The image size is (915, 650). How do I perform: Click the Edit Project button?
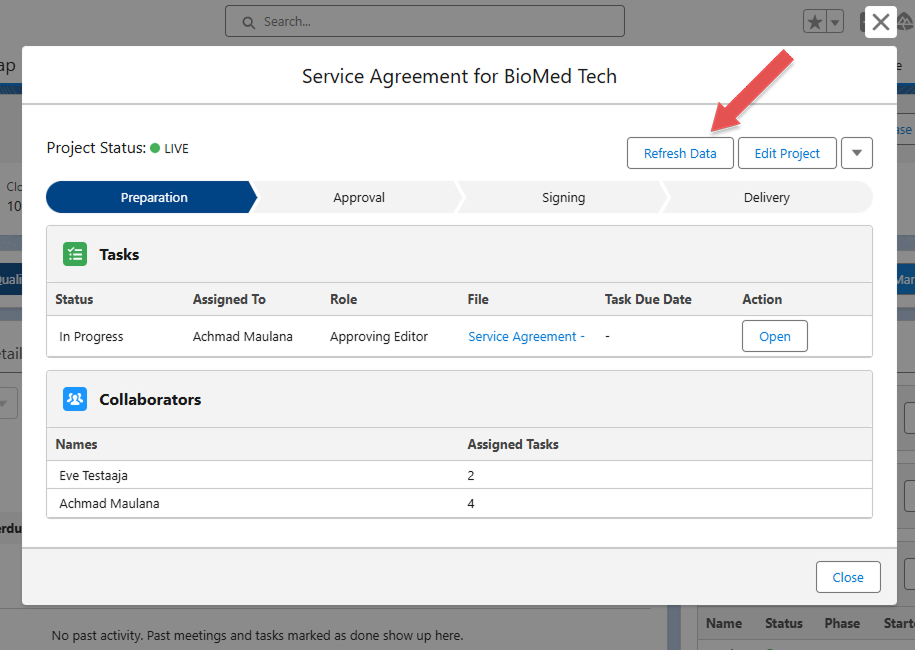(x=786, y=153)
